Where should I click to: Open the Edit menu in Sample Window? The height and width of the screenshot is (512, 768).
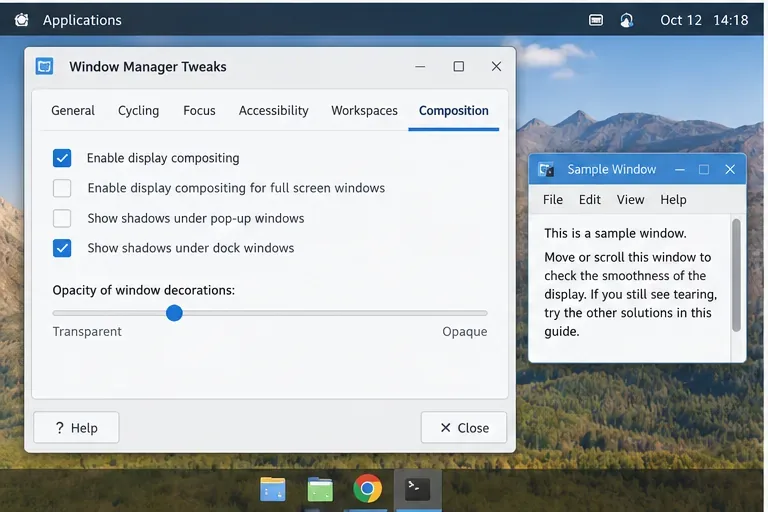coord(590,200)
